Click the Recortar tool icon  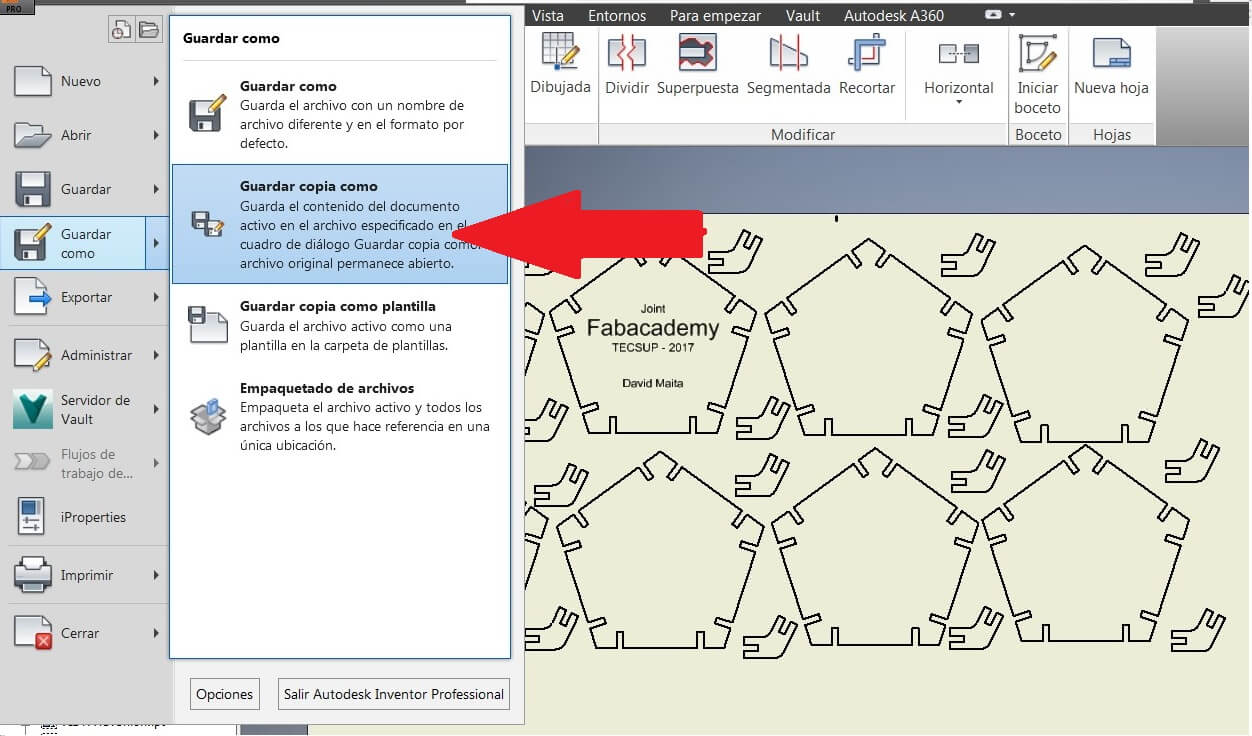pos(867,52)
